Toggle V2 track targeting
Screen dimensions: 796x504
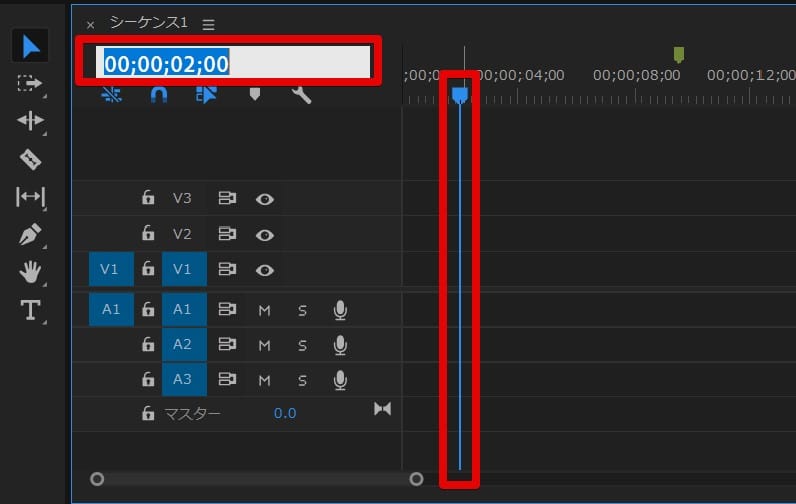click(182, 234)
